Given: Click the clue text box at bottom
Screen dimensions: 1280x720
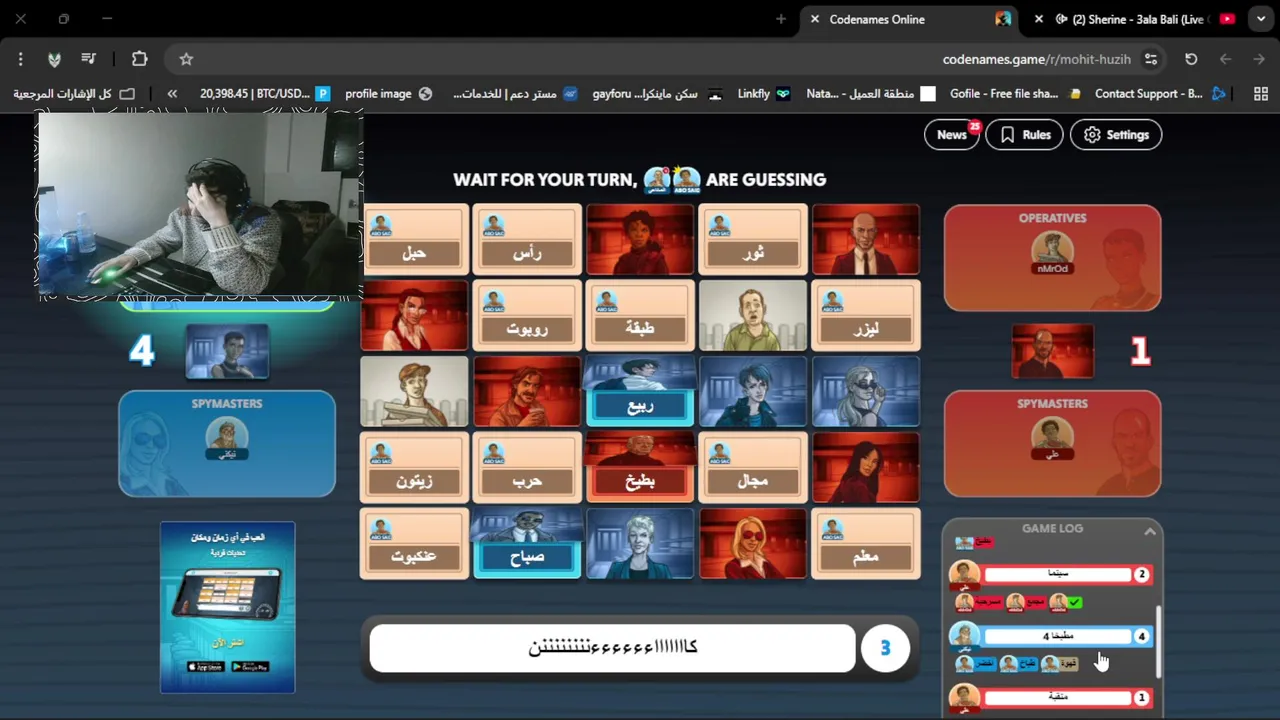Looking at the screenshot, I should (x=613, y=648).
